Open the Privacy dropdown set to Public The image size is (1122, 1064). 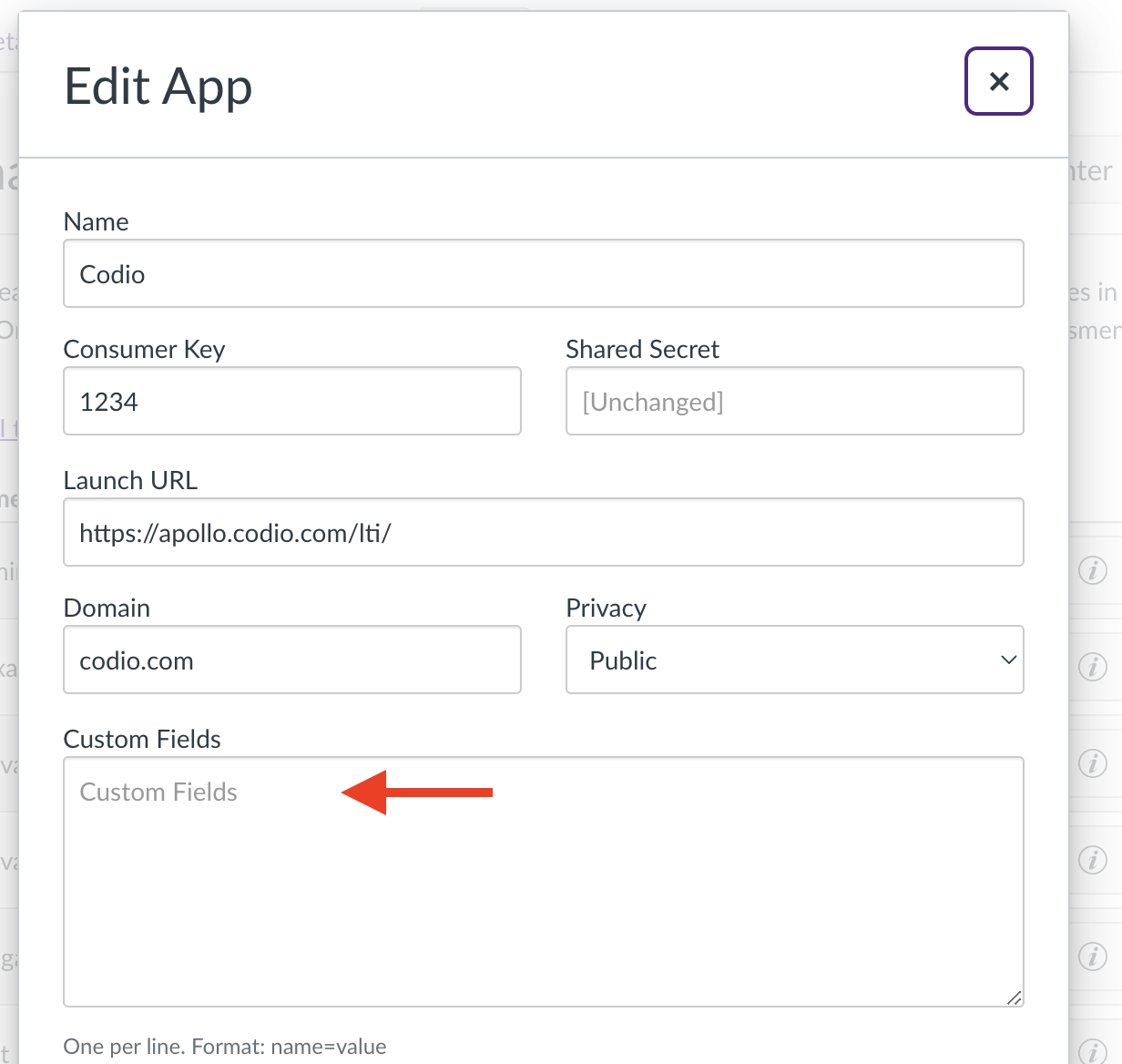coord(795,660)
